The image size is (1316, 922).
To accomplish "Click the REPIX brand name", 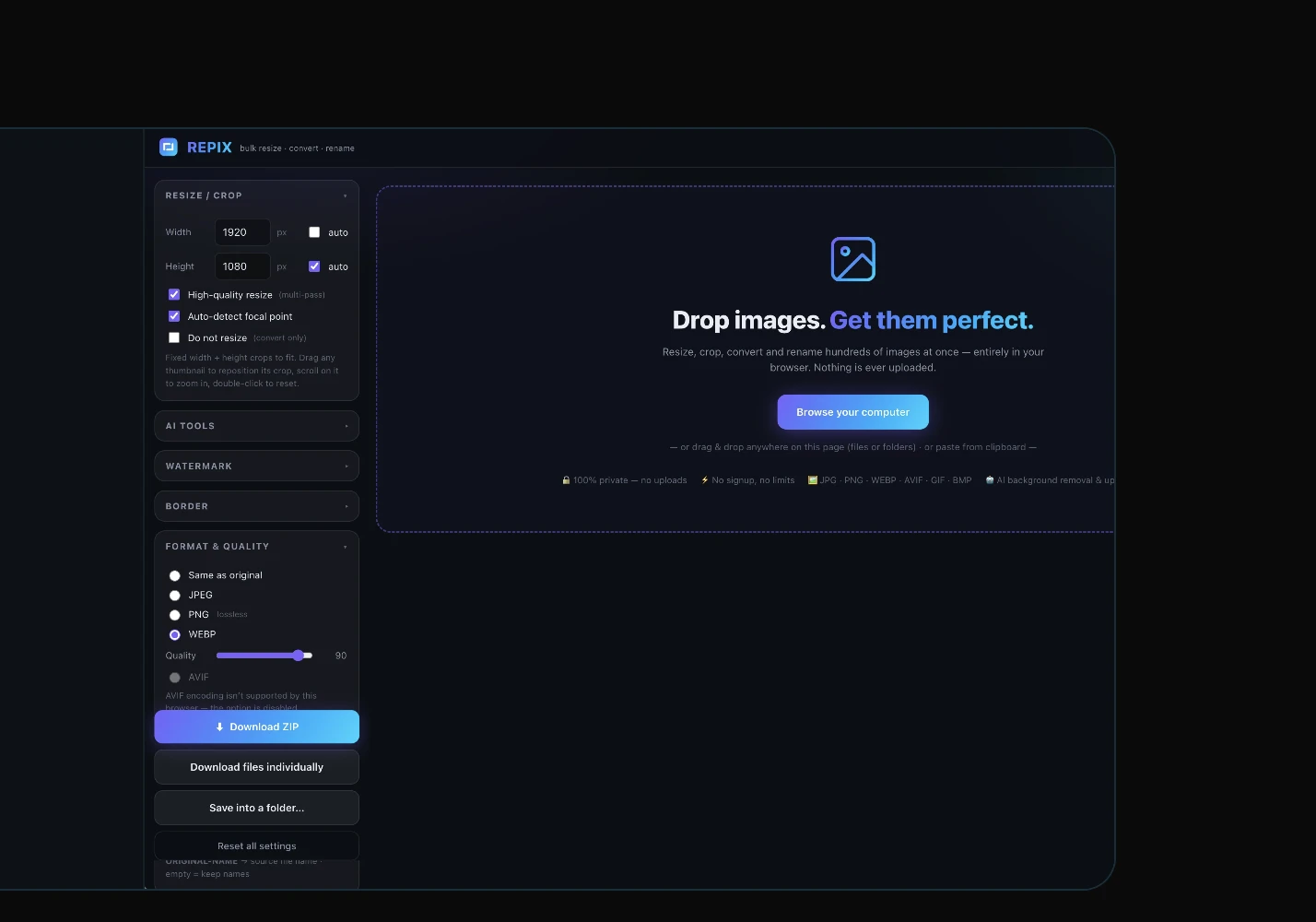I will (209, 148).
